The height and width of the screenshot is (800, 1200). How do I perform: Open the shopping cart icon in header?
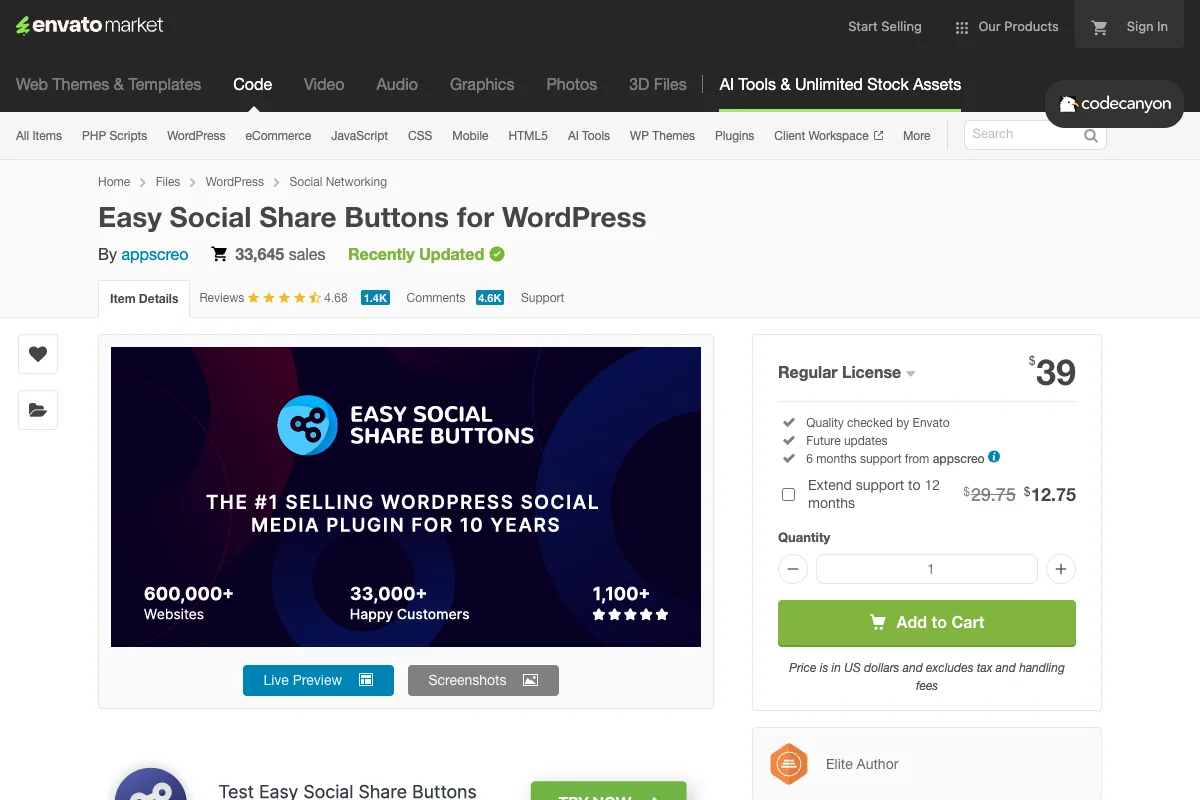[x=1099, y=27]
